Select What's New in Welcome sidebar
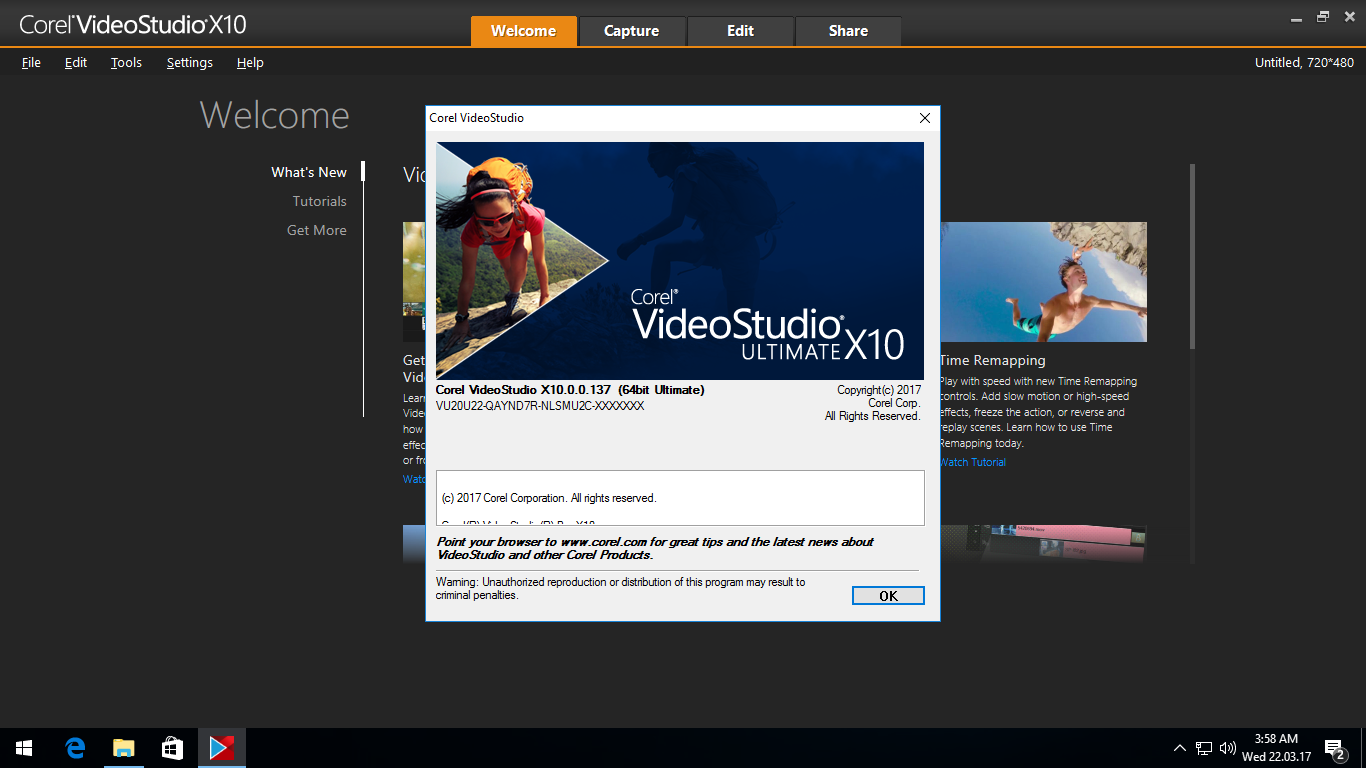Viewport: 1366px width, 768px height. (x=309, y=172)
